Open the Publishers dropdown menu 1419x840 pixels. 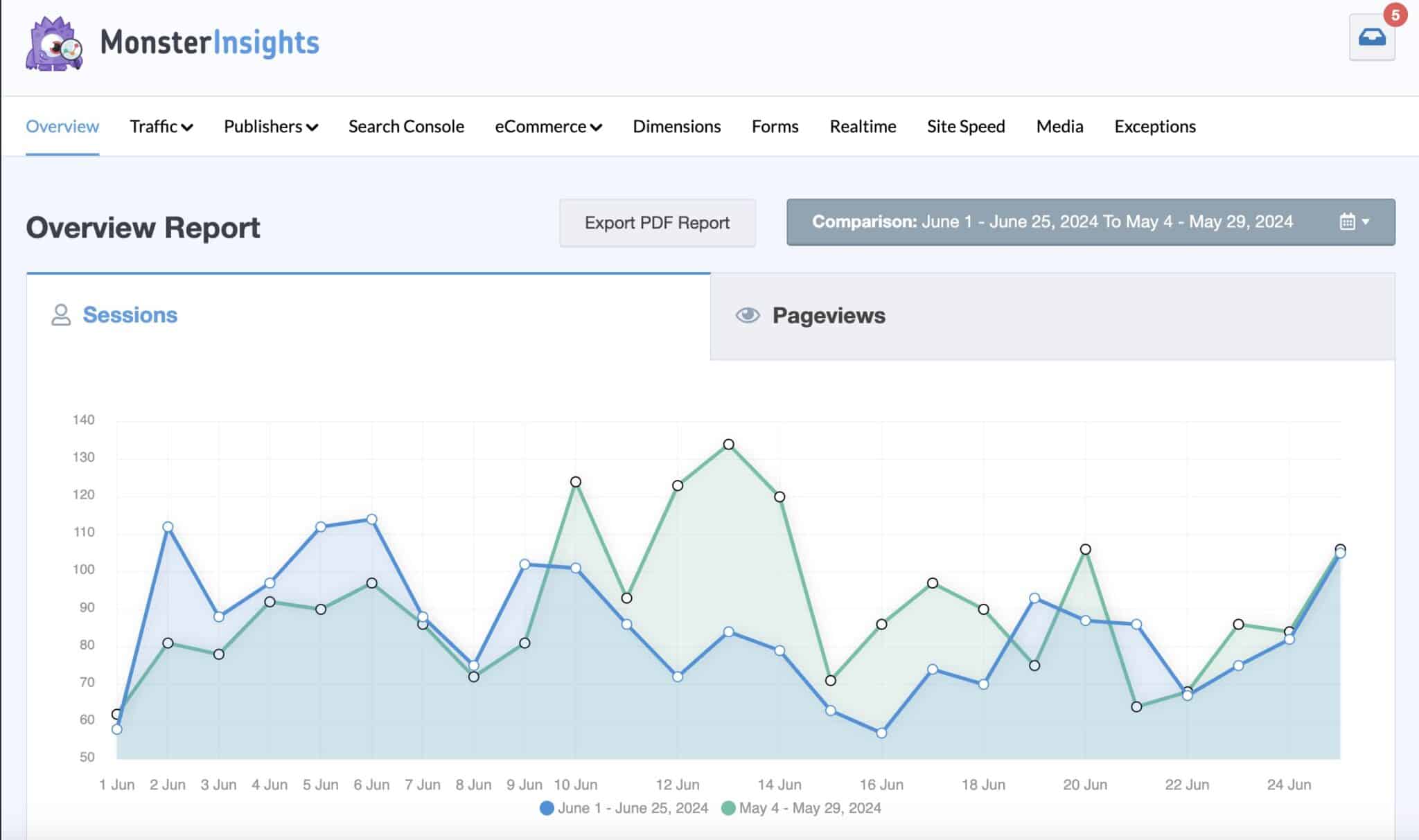point(270,127)
